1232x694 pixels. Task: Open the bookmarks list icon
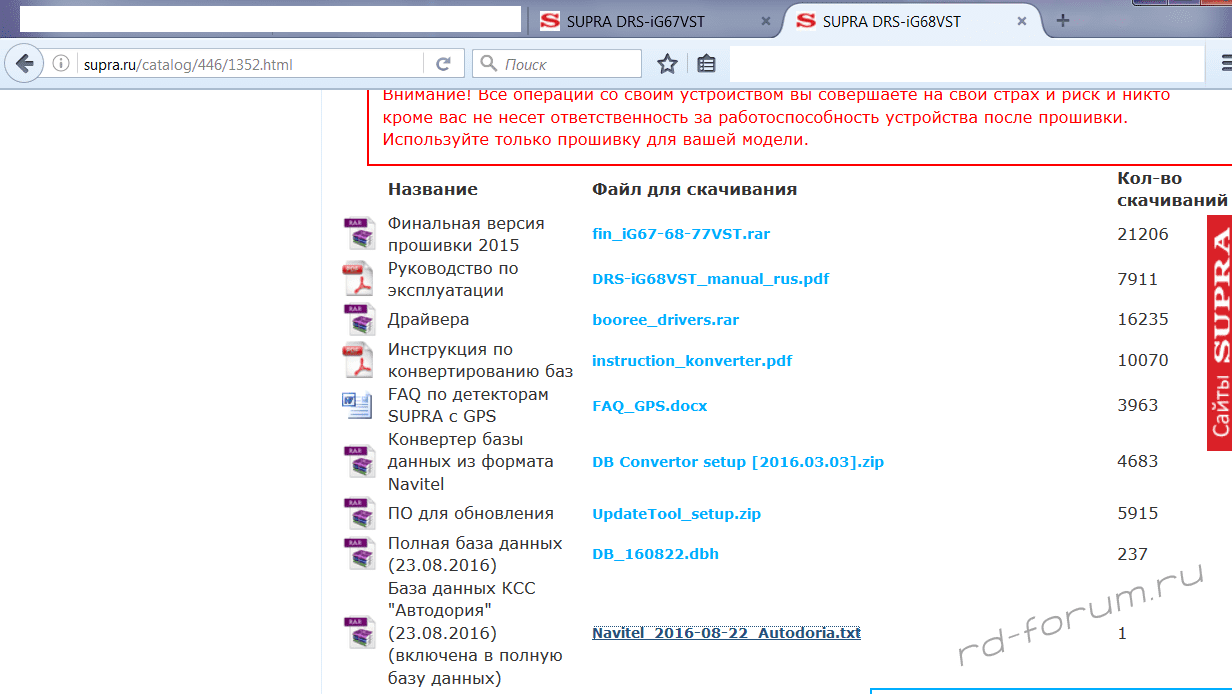pos(706,64)
